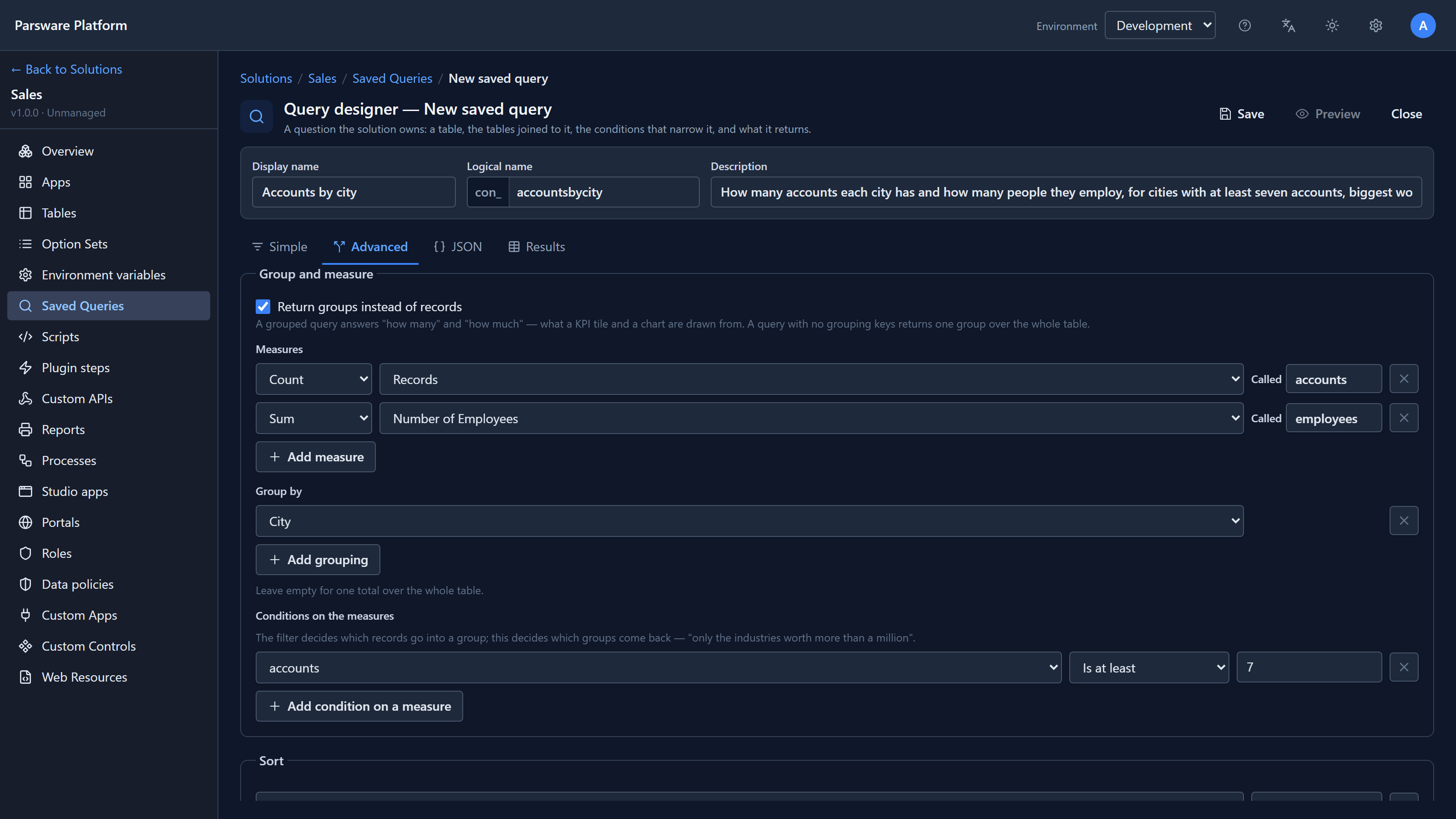Open the City group-by dropdown
Image resolution: width=1456 pixels, height=819 pixels.
(749, 521)
